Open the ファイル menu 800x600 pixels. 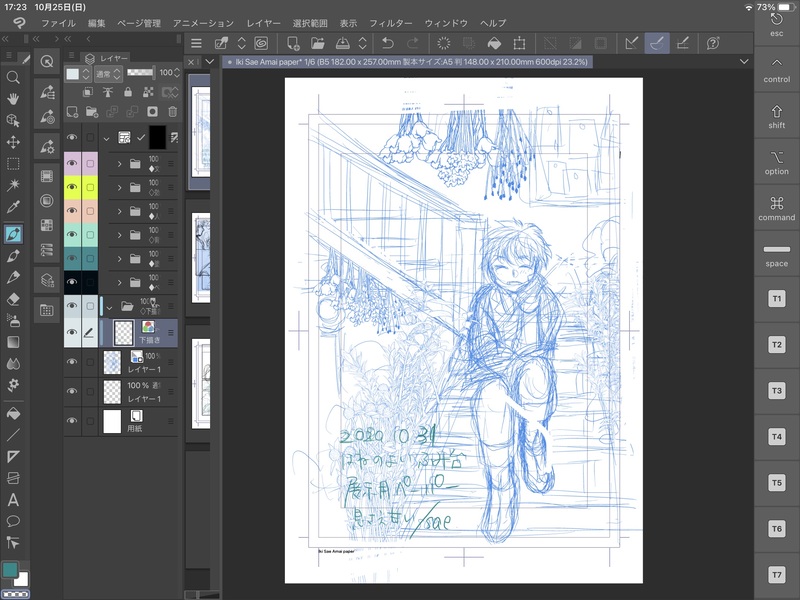pos(58,23)
